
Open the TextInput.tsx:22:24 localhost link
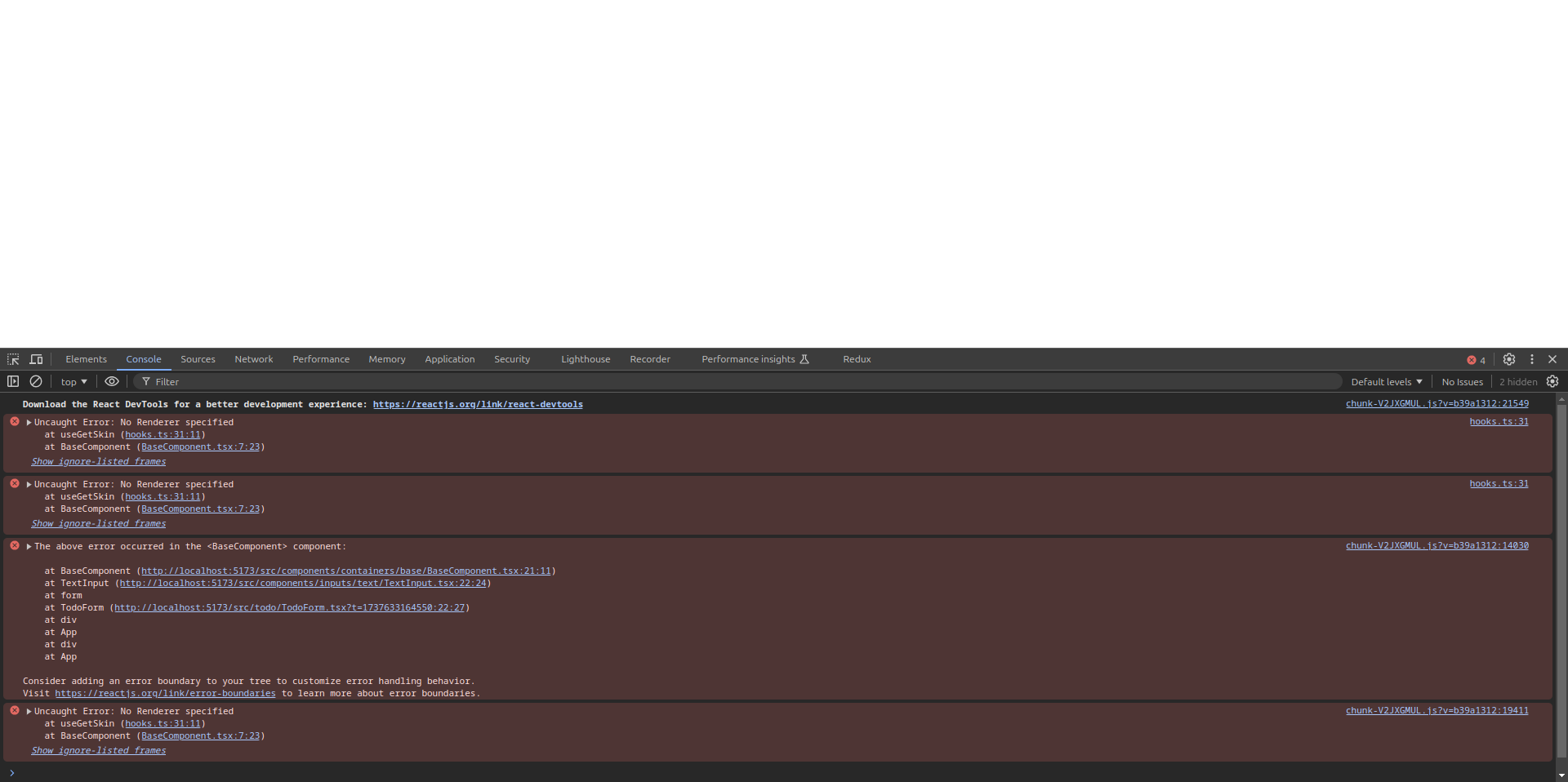coord(303,584)
